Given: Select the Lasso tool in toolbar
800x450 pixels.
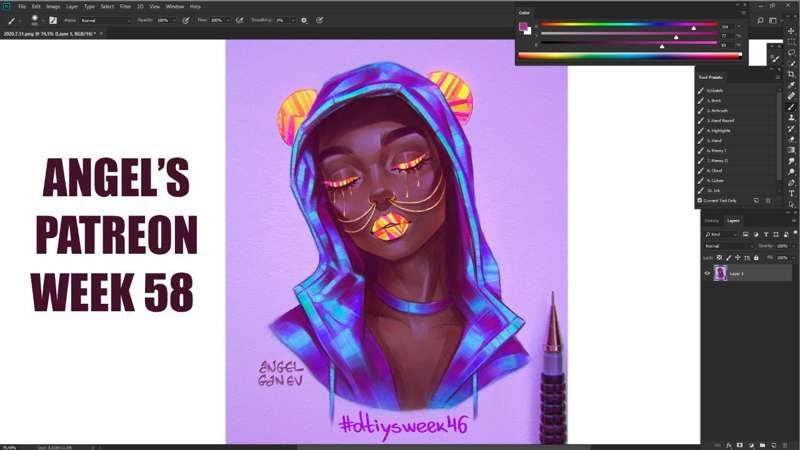Looking at the screenshot, I should (791, 52).
